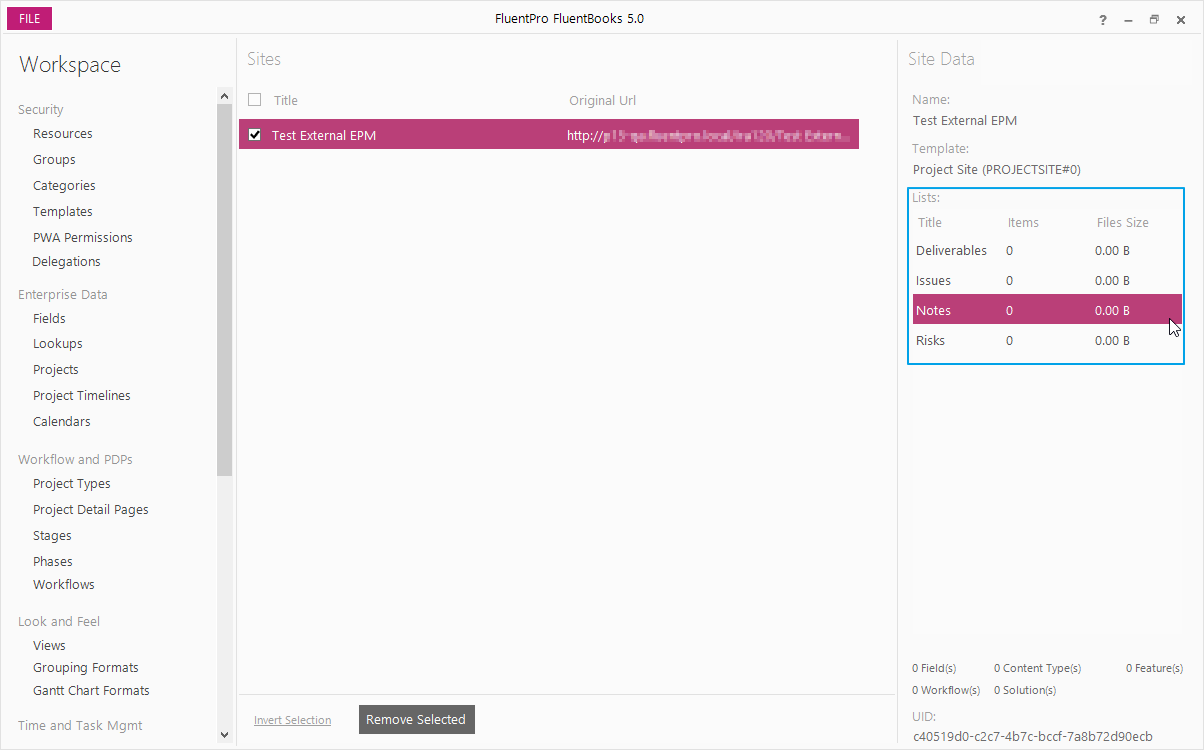Click the 0 Content Type(s) count
1204x750 pixels.
click(1037, 668)
